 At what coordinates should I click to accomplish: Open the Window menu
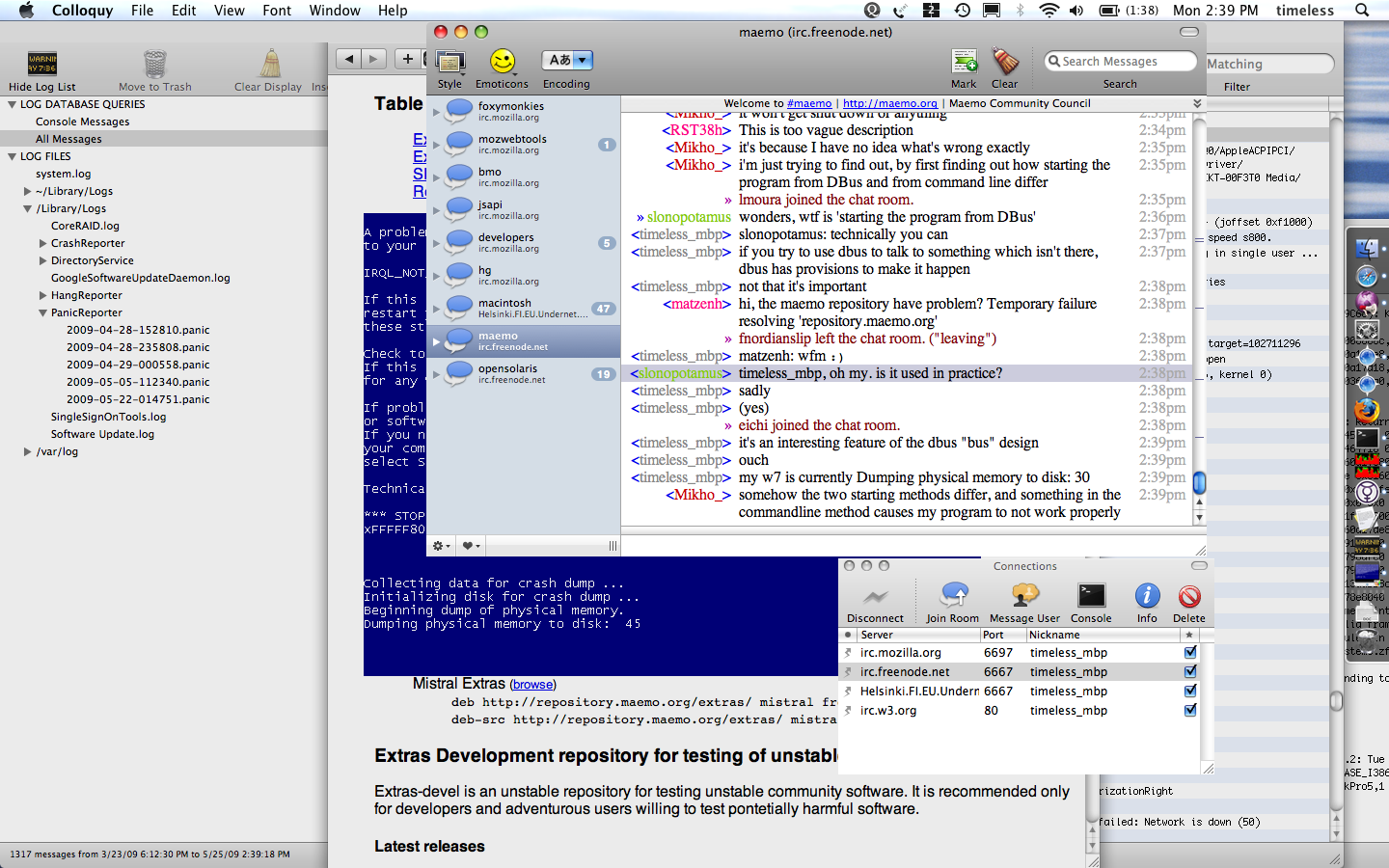[335, 11]
